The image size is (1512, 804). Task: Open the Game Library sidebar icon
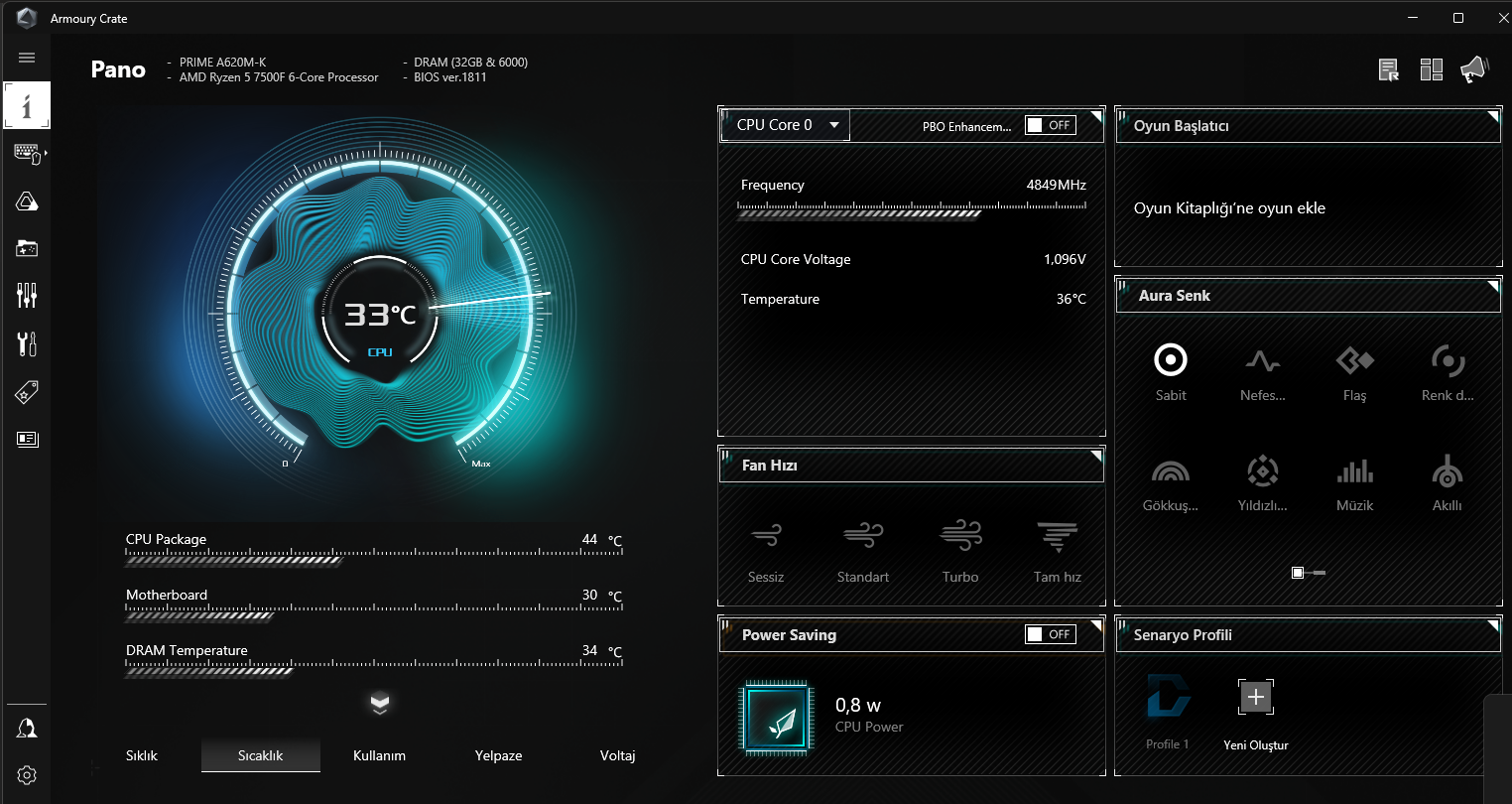tap(27, 248)
